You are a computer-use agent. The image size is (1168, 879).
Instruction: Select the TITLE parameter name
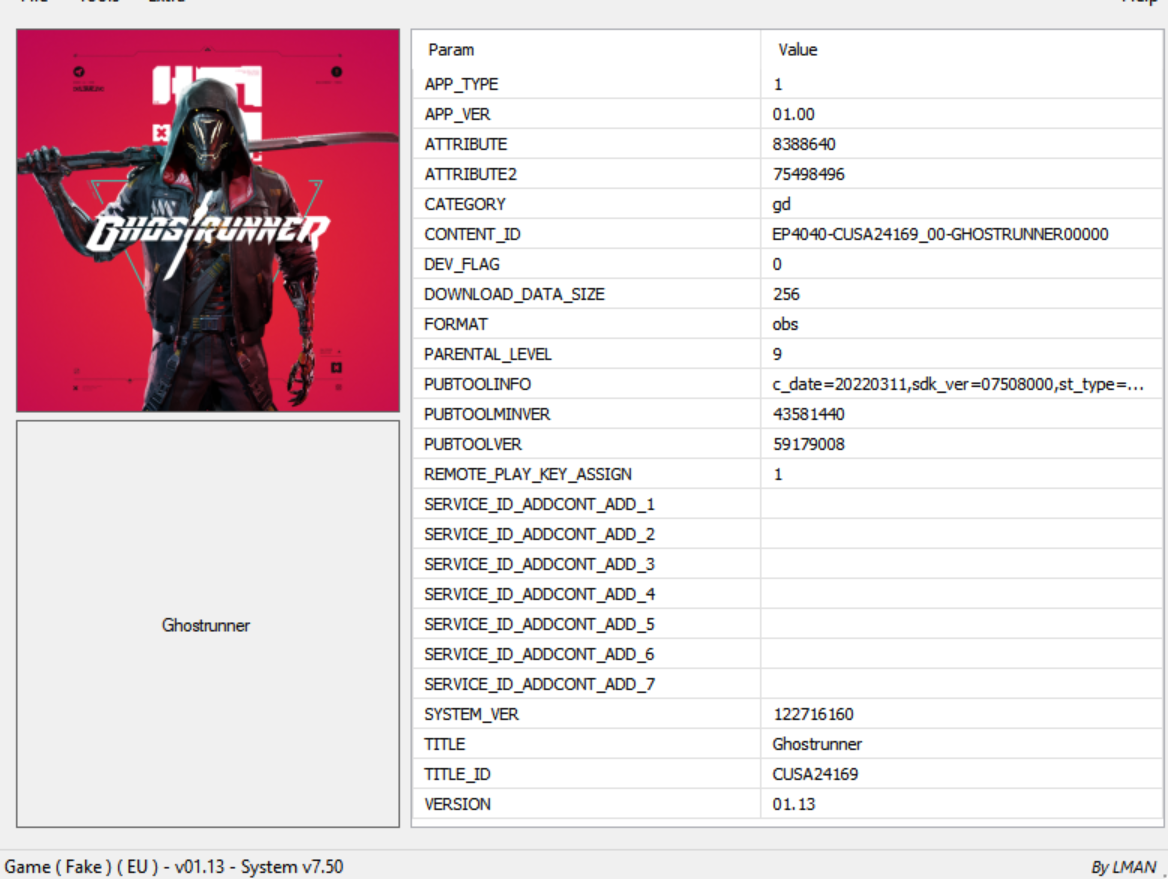click(445, 744)
